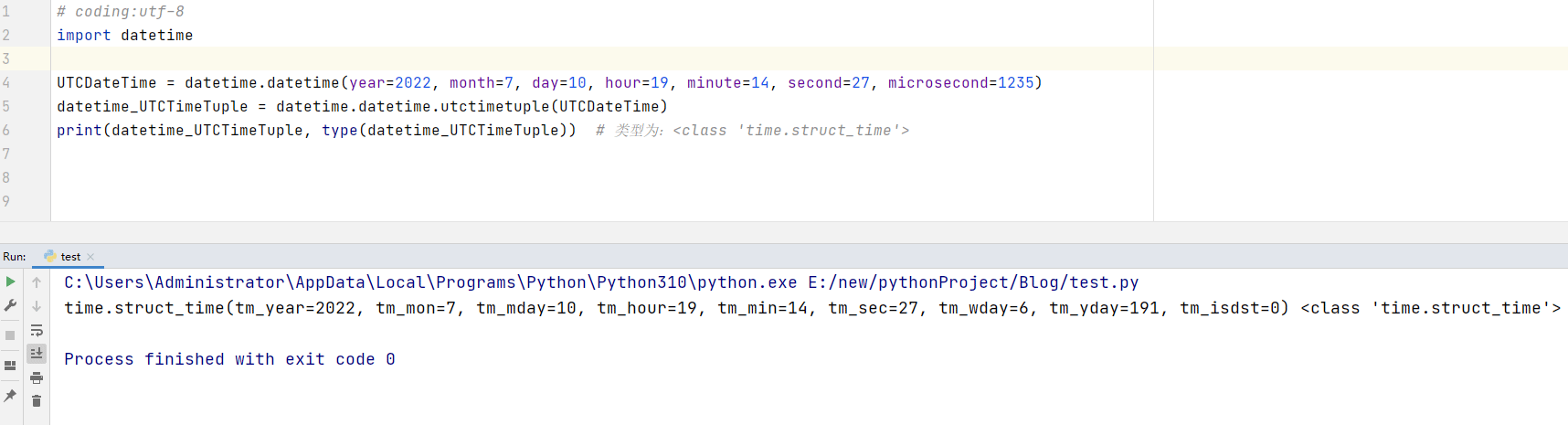Toggle soft-wrap for the console output

click(37, 330)
